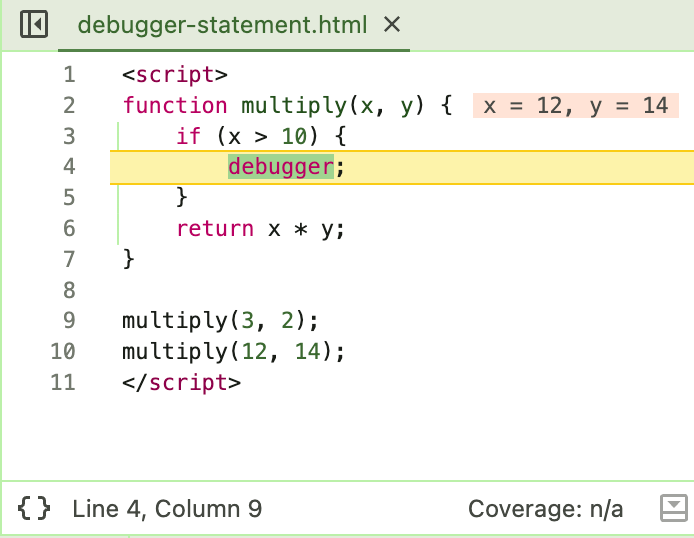
Task: Click the Line 4, Column 9 status
Action: [x=167, y=509]
